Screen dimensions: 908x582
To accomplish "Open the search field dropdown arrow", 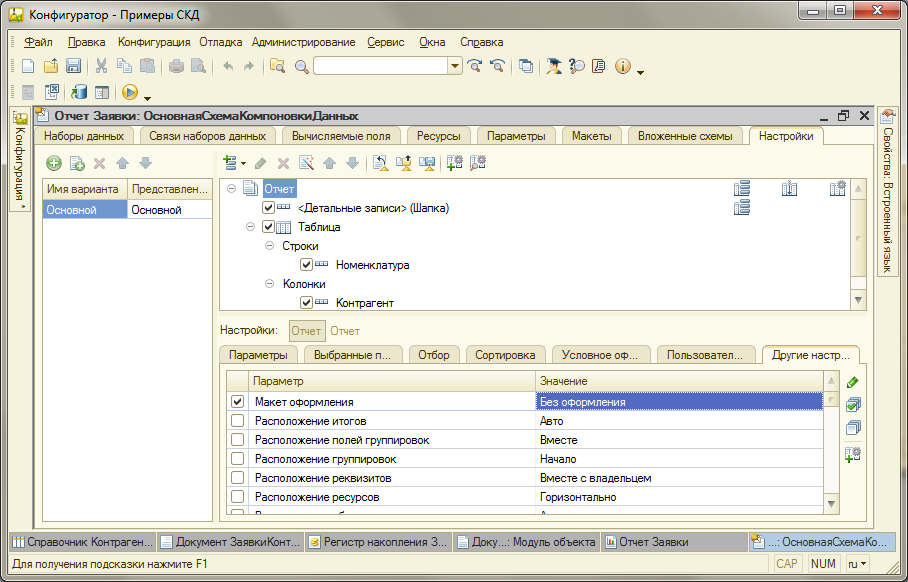I will [455, 66].
